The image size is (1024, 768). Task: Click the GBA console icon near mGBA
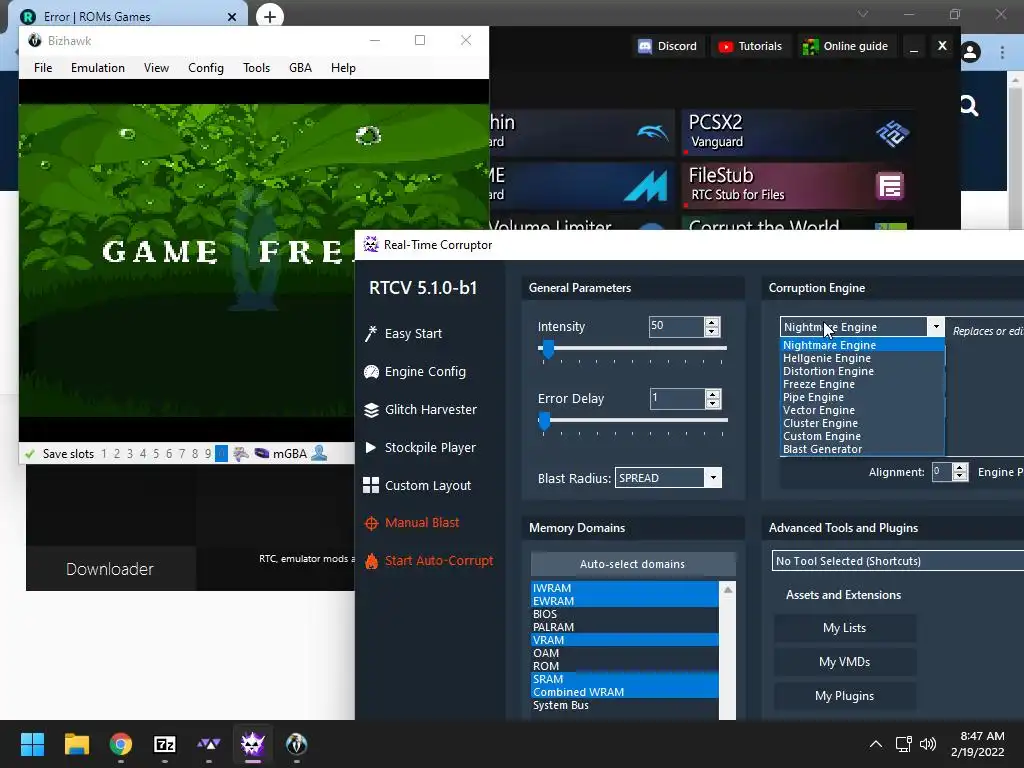pos(262,453)
